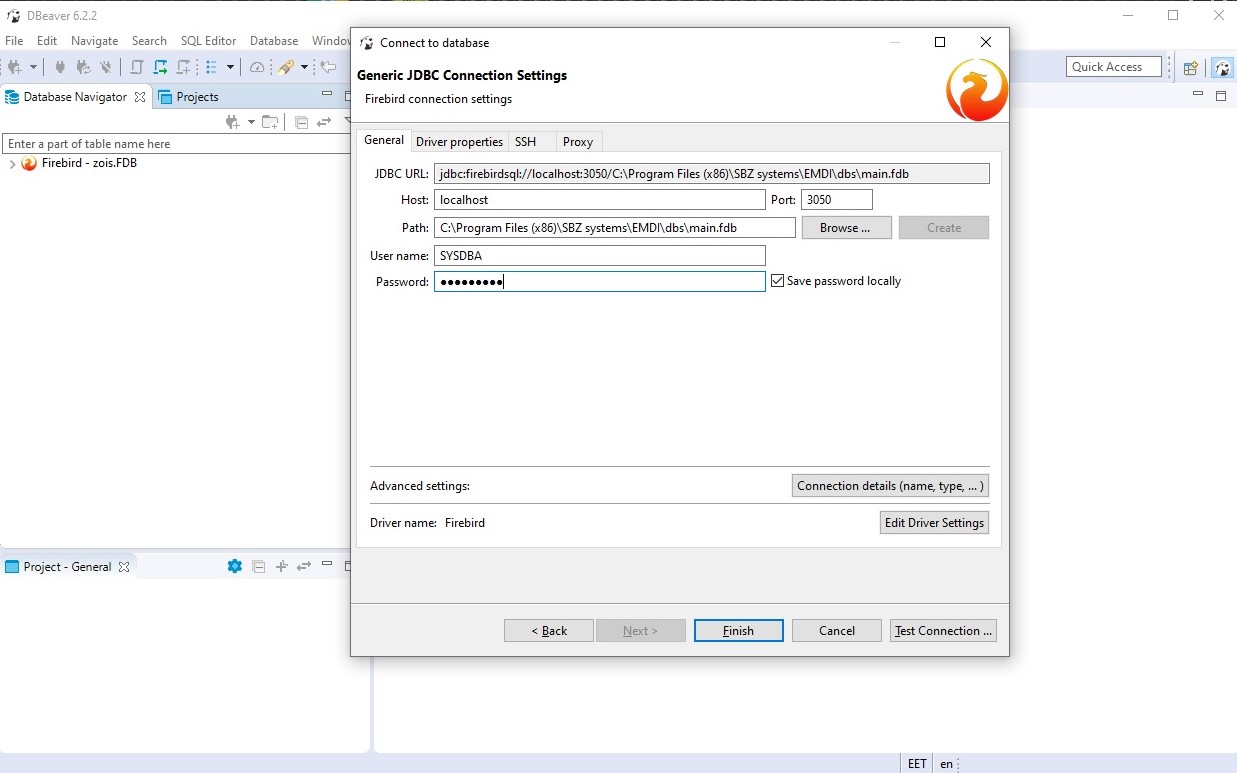Image resolution: width=1237 pixels, height=773 pixels.
Task: Click the table name filter field
Action: tap(177, 144)
